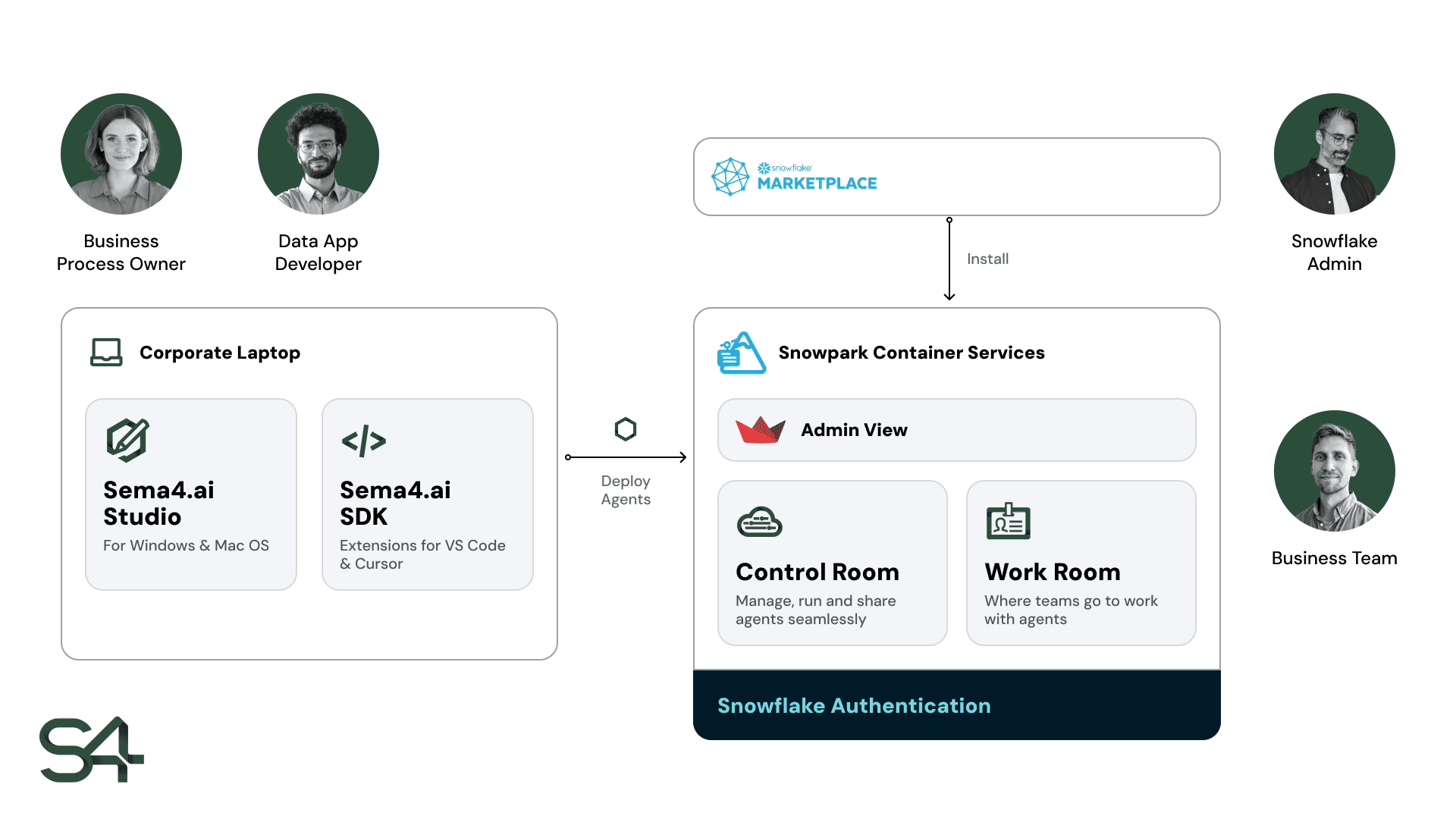This screenshot has height=819, width=1456.
Task: Click the Business Team label
Action: click(1335, 558)
